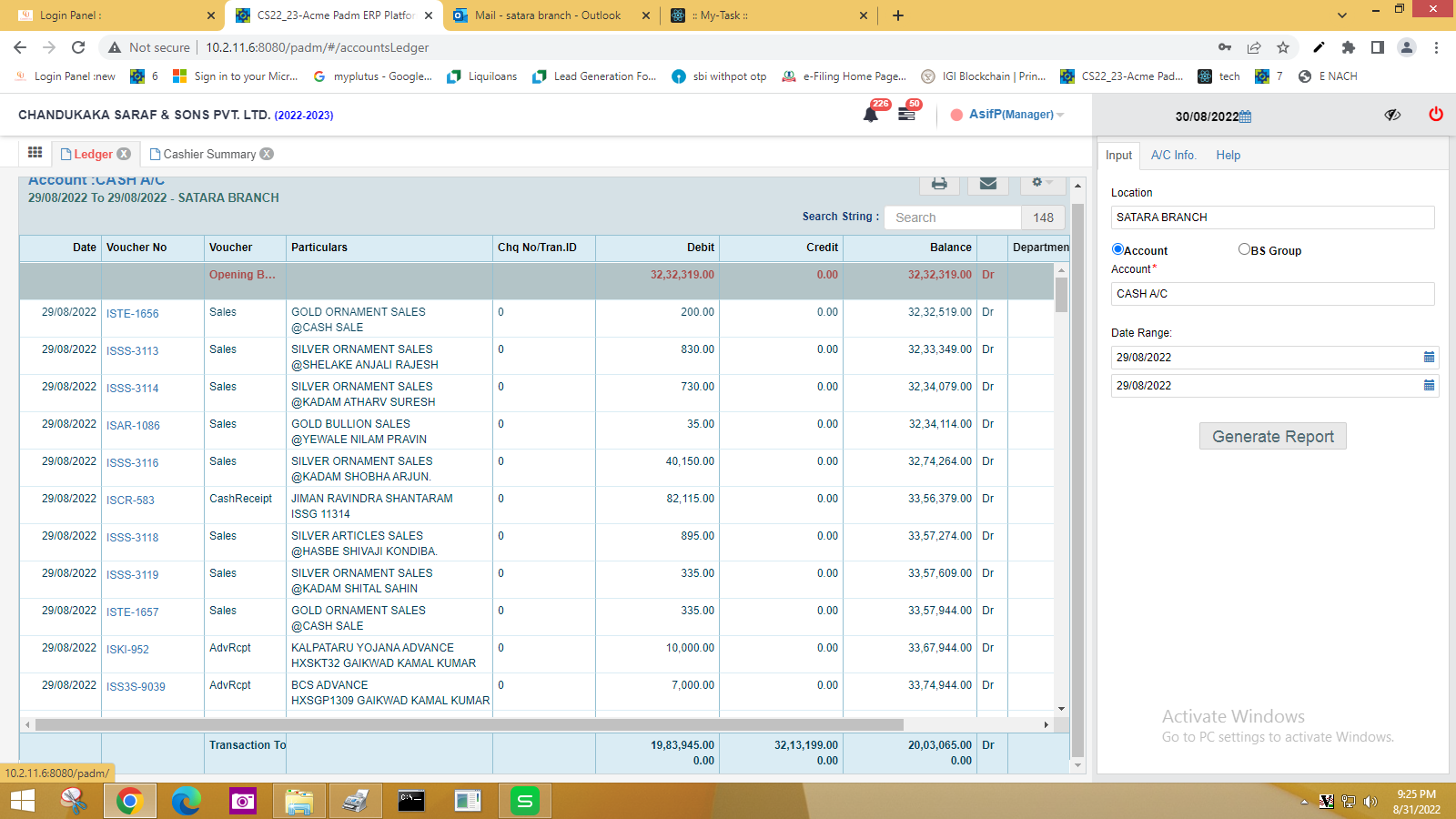Click the Balance column header
The image size is (1456, 819).
[x=910, y=248]
